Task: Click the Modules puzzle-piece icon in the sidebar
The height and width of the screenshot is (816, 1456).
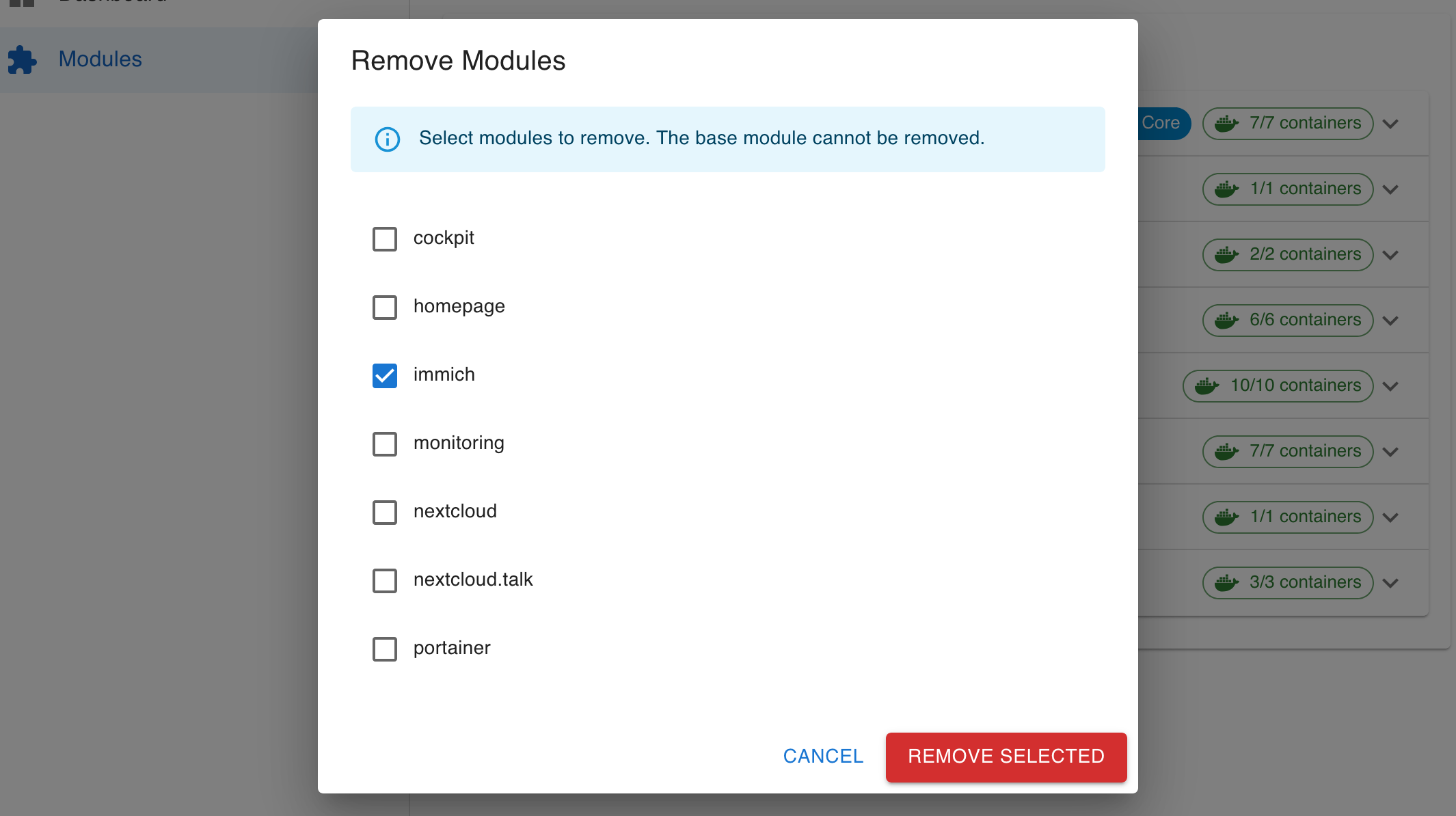Action: click(22, 59)
